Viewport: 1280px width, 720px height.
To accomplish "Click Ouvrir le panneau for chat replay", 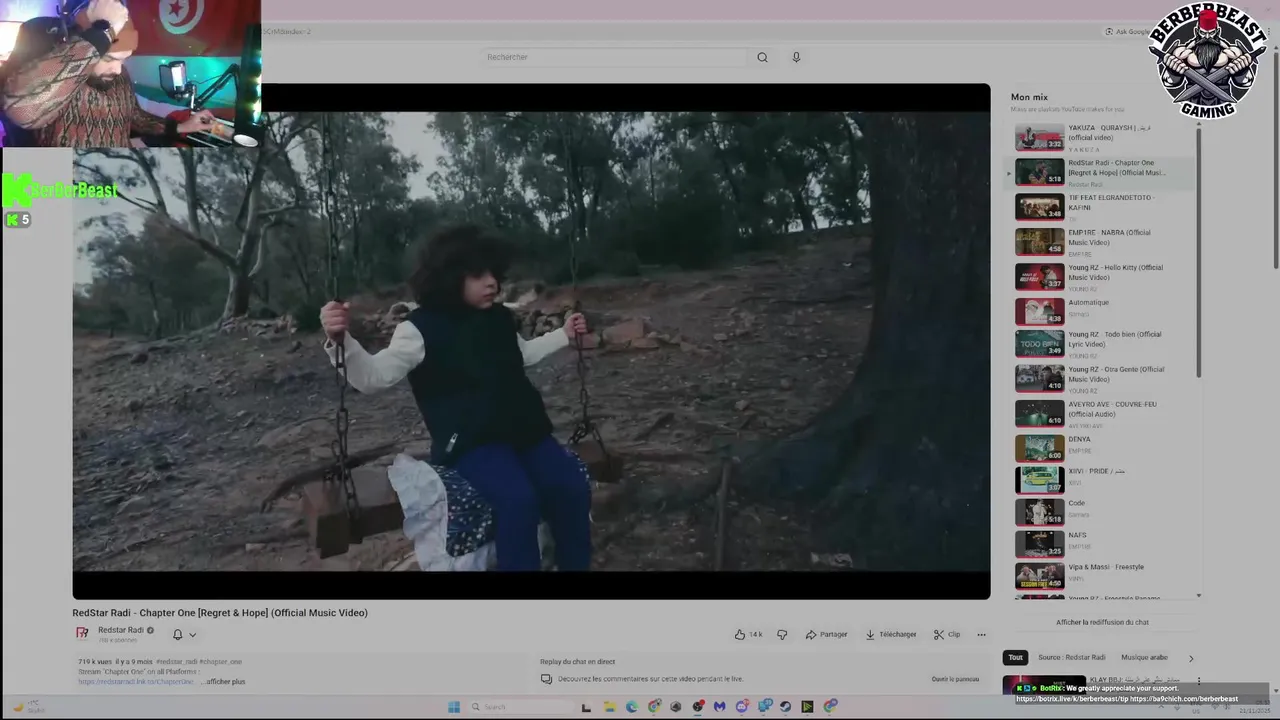I will pyautogui.click(x=955, y=679).
